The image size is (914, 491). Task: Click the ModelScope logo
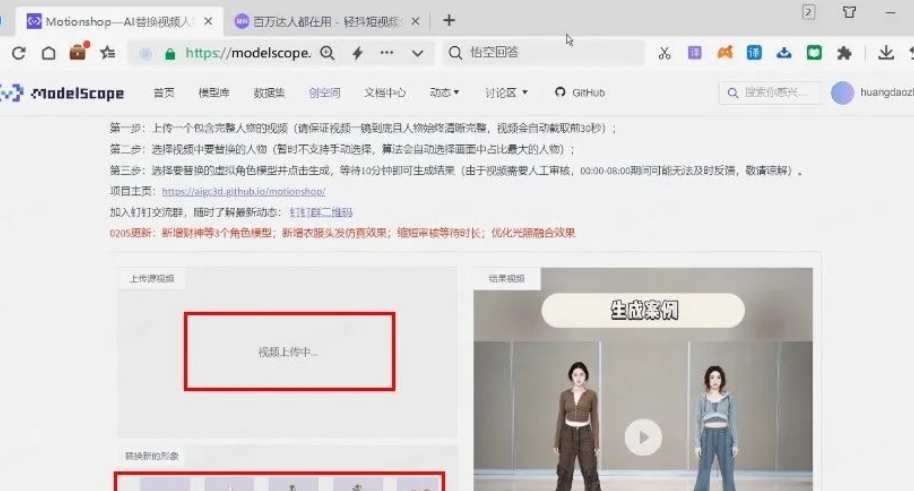pyautogui.click(x=62, y=93)
